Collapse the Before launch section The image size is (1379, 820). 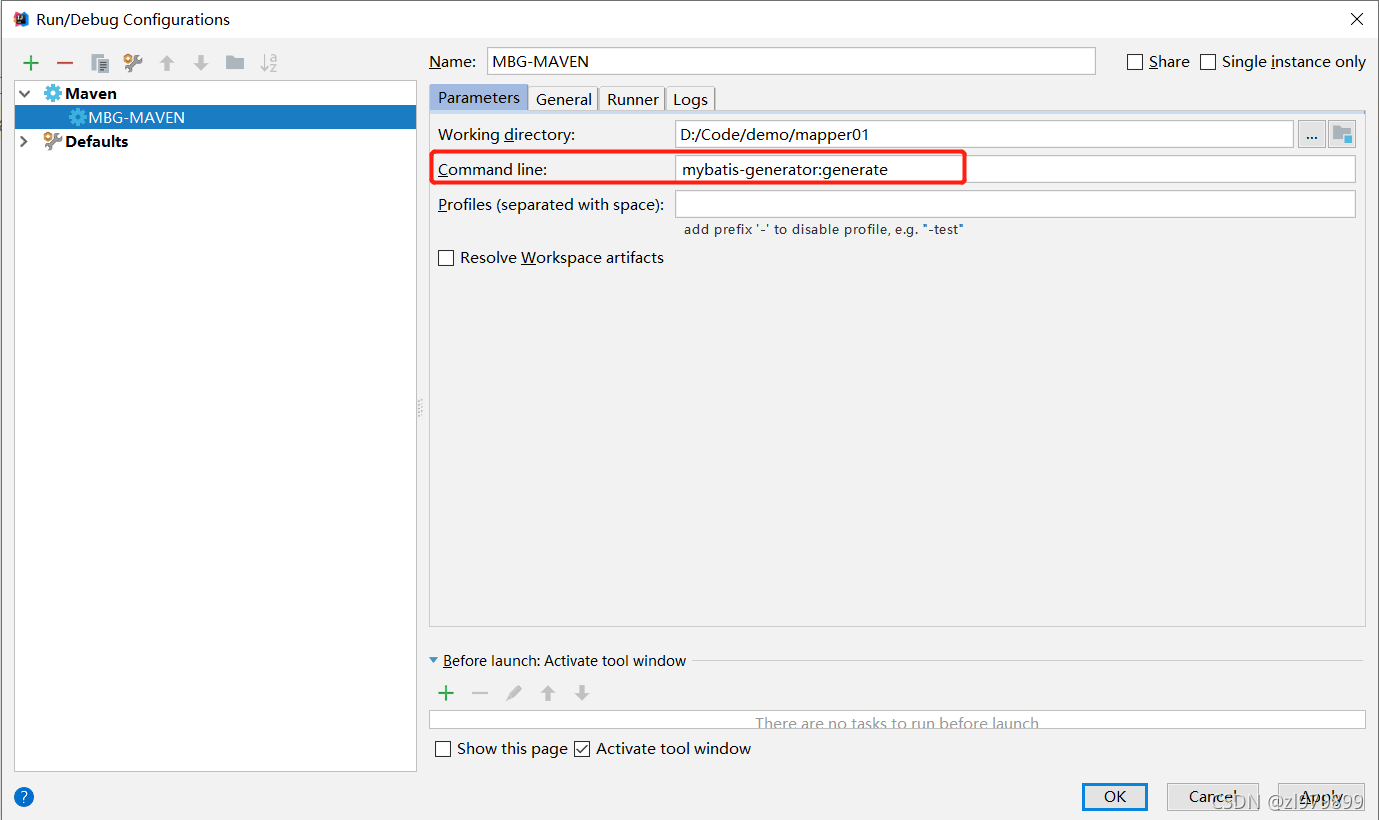pos(433,660)
